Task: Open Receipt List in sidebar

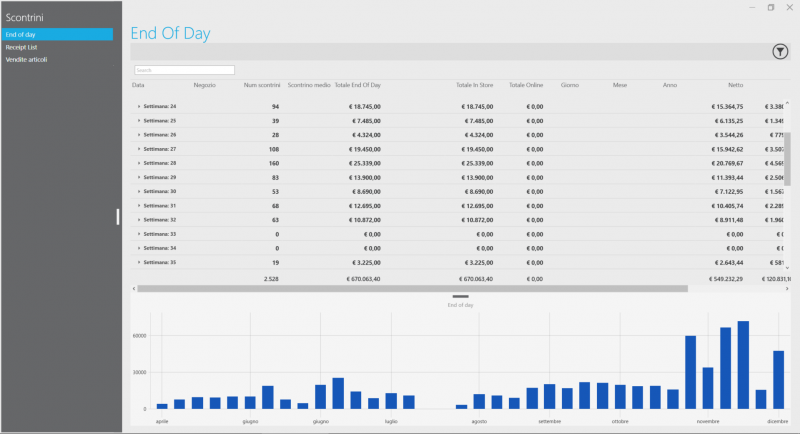Action: 21,47
